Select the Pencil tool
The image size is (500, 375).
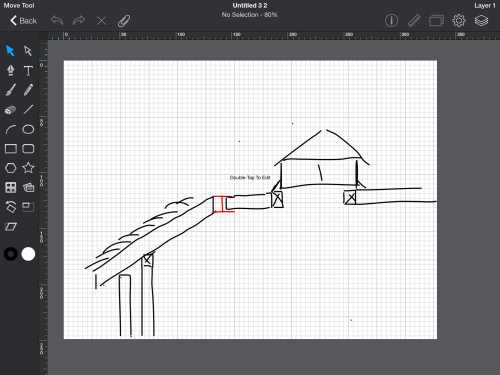tap(28, 90)
